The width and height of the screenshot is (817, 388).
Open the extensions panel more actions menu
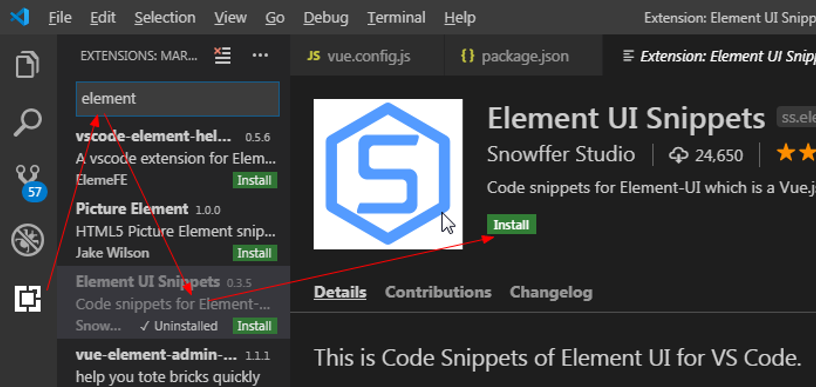pos(260,55)
